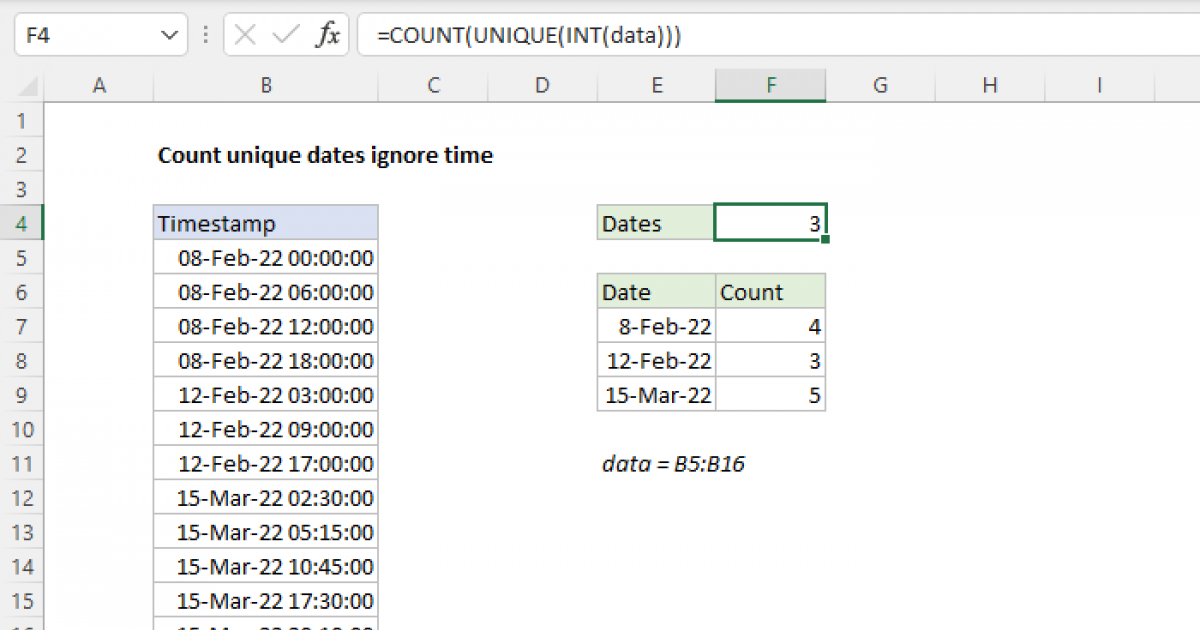Select column B header
This screenshot has width=1200, height=630.
[x=265, y=85]
